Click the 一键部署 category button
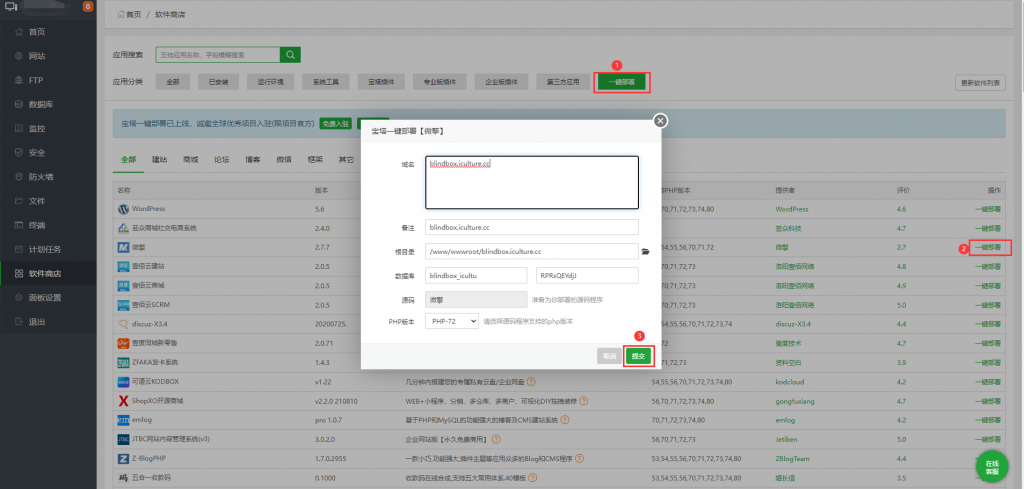The image size is (1024, 489). pos(621,82)
